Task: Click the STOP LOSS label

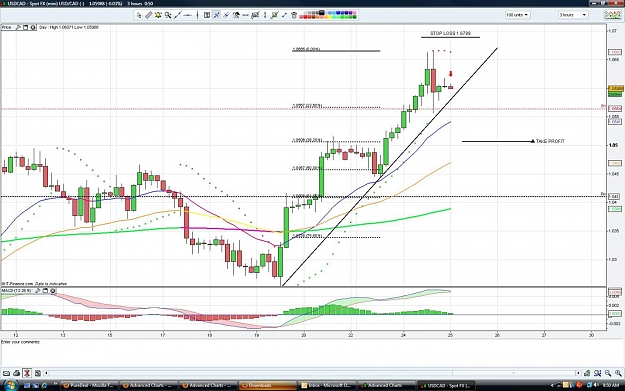Action: [450, 33]
